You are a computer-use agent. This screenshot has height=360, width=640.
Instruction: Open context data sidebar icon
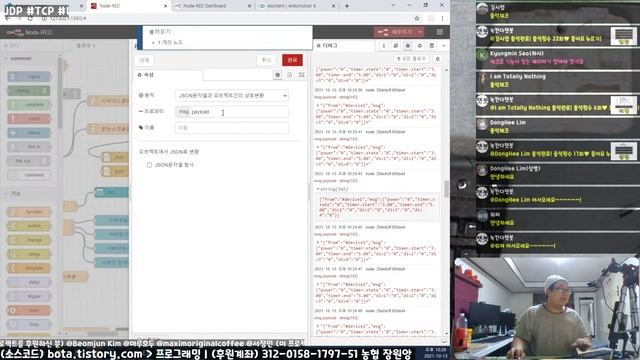click(431, 46)
